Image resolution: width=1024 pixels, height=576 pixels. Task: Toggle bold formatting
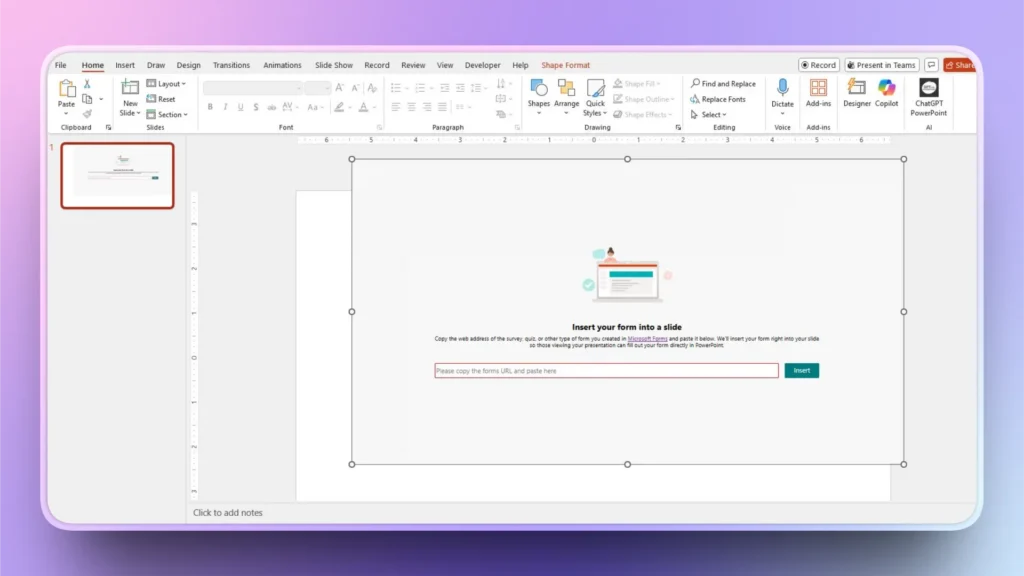click(x=210, y=107)
